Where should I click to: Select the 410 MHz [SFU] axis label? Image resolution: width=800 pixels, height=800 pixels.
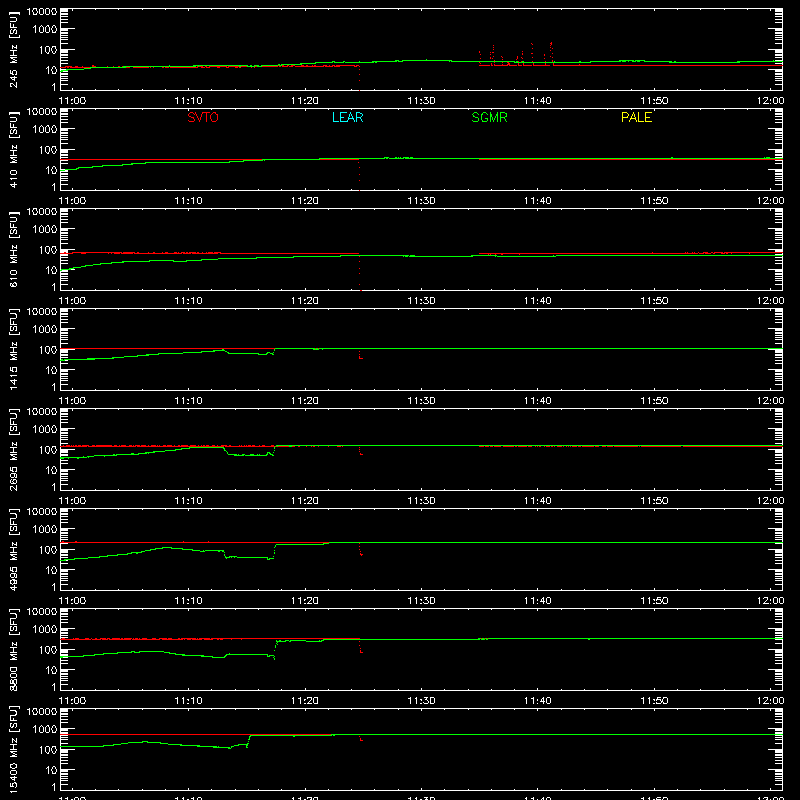point(13,150)
